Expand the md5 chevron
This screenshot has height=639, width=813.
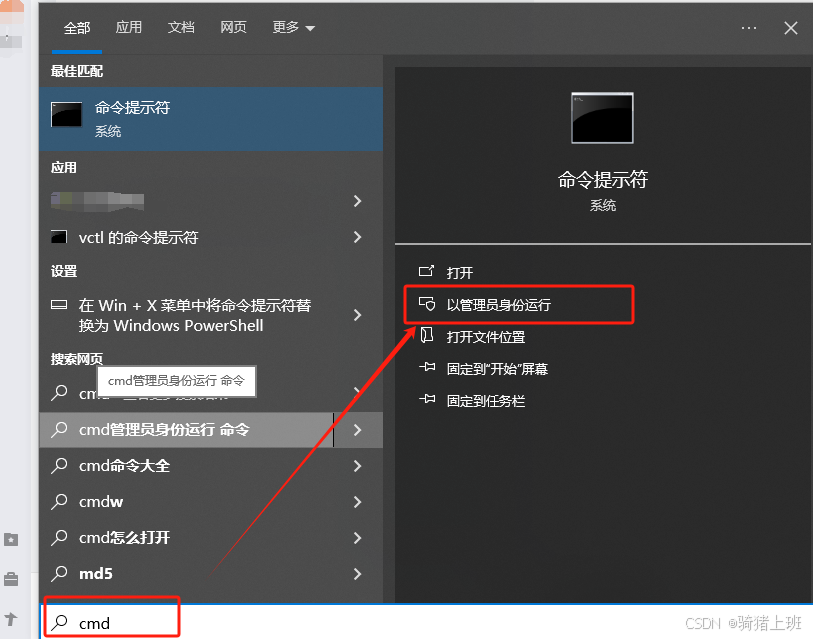pyautogui.click(x=357, y=574)
